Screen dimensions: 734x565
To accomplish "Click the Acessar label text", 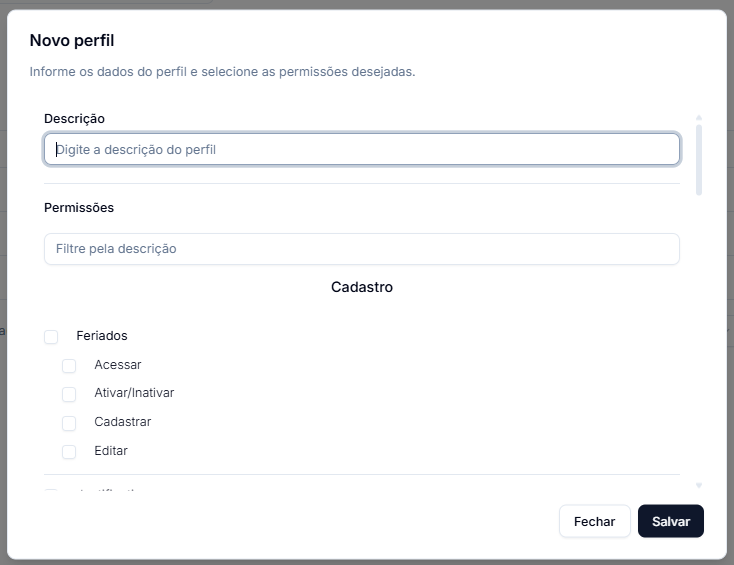I will coord(117,365).
